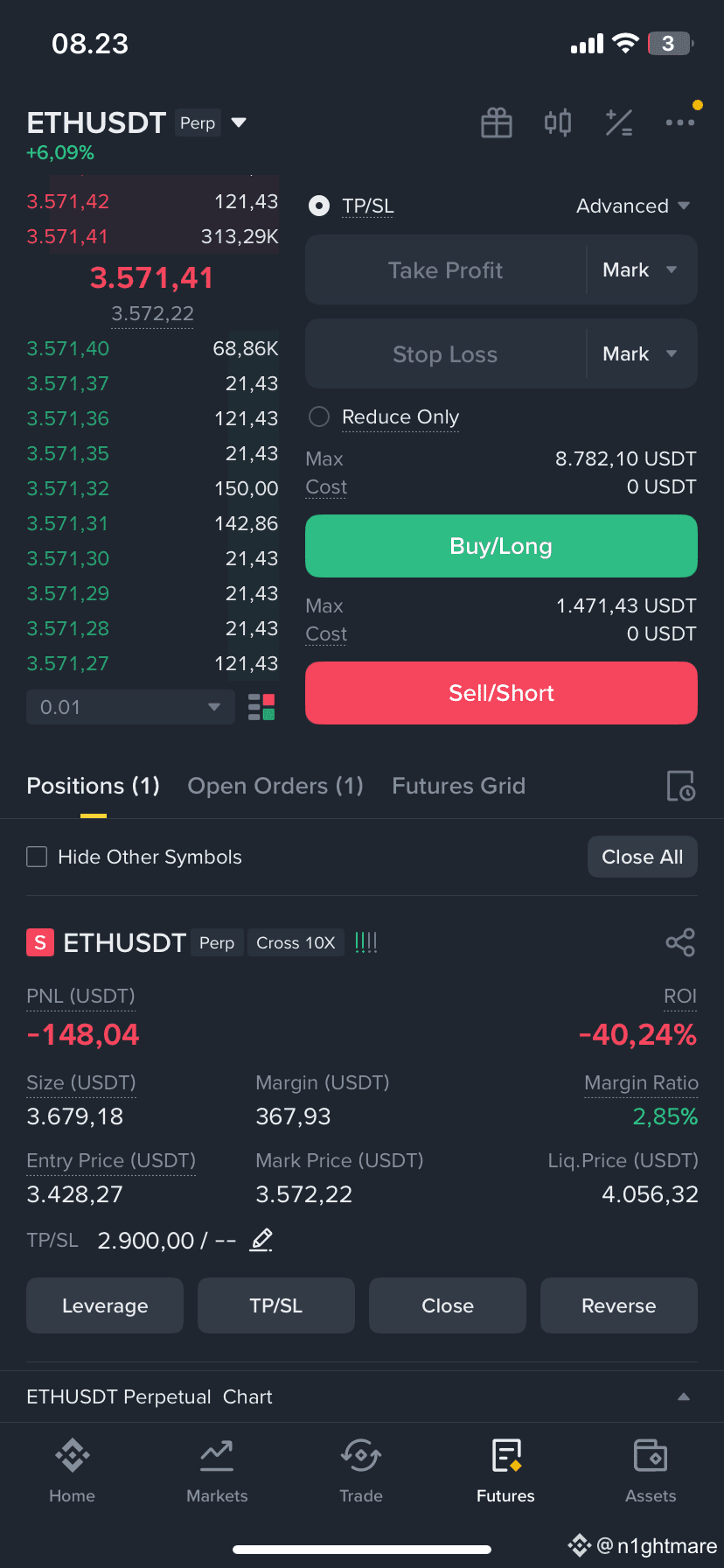Viewport: 724px width, 1568px height.
Task: Tap the Buy/Long button
Action: pos(501,546)
